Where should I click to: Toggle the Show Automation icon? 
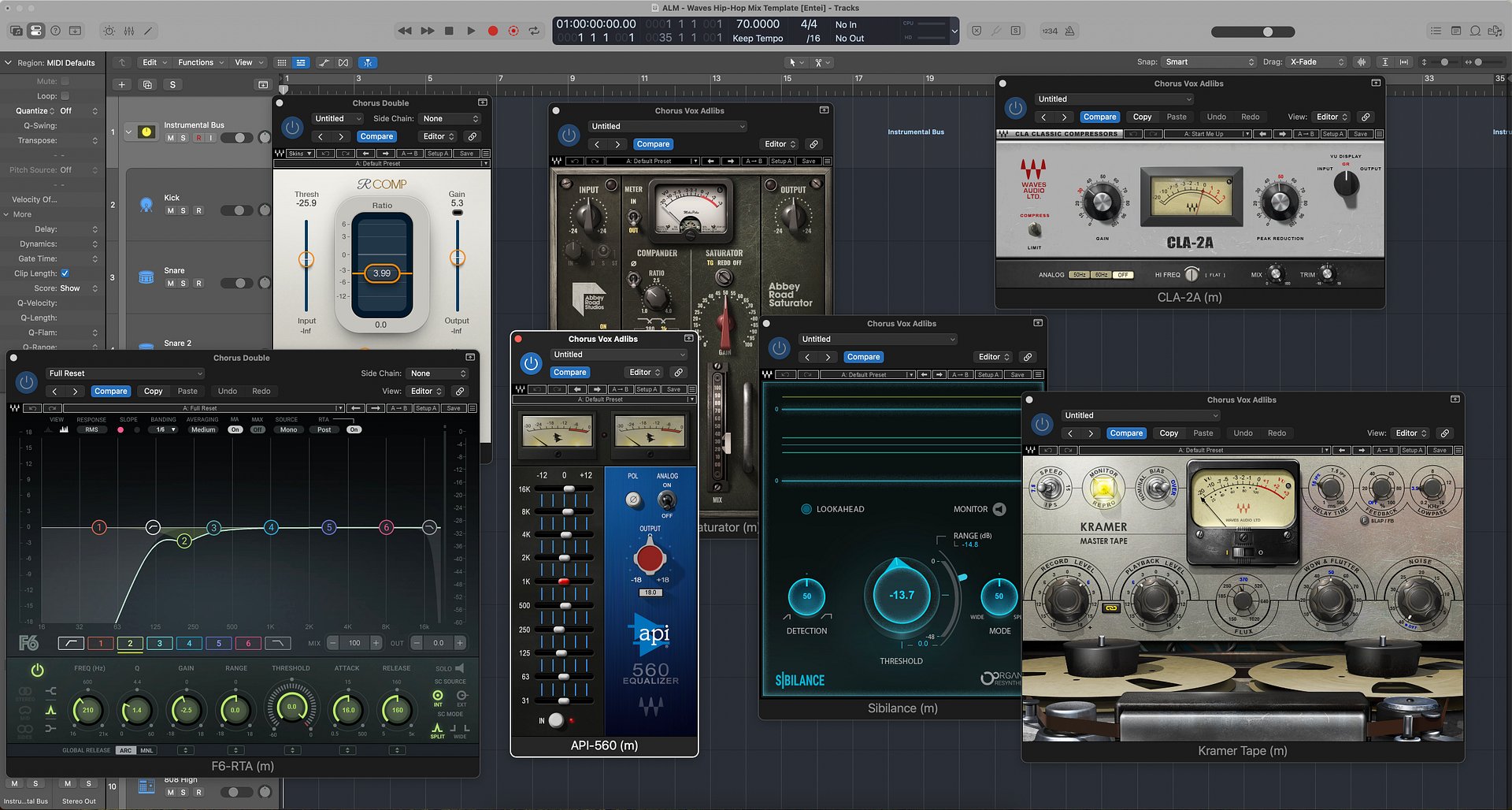(x=324, y=62)
